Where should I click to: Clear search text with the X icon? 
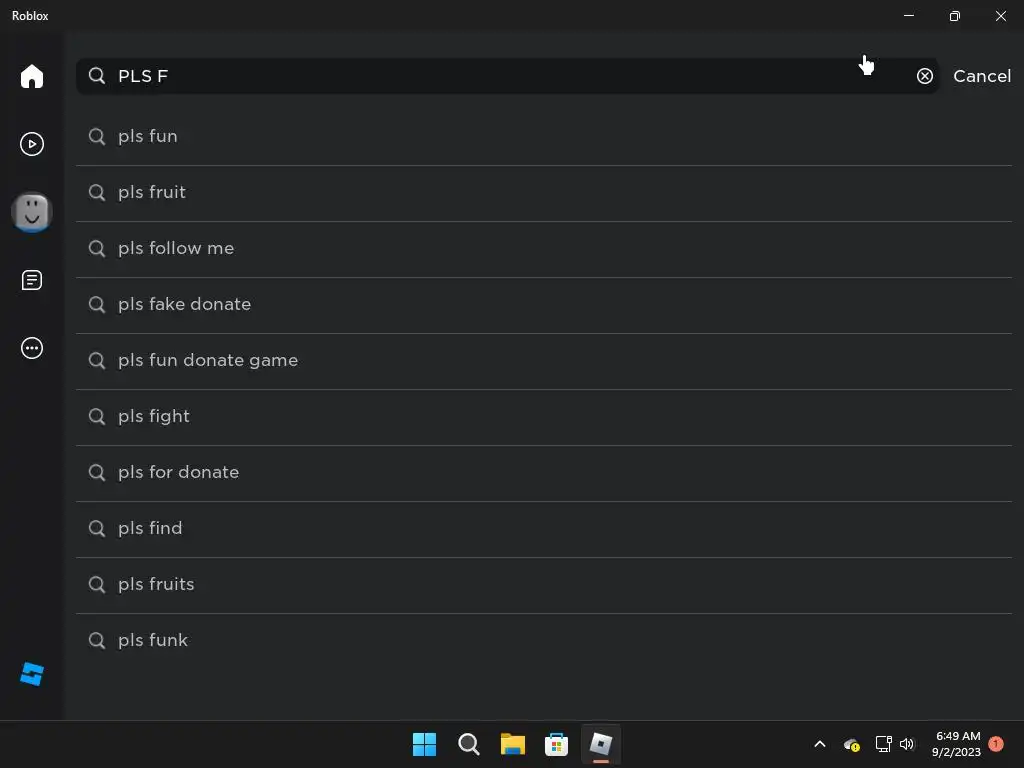(925, 76)
